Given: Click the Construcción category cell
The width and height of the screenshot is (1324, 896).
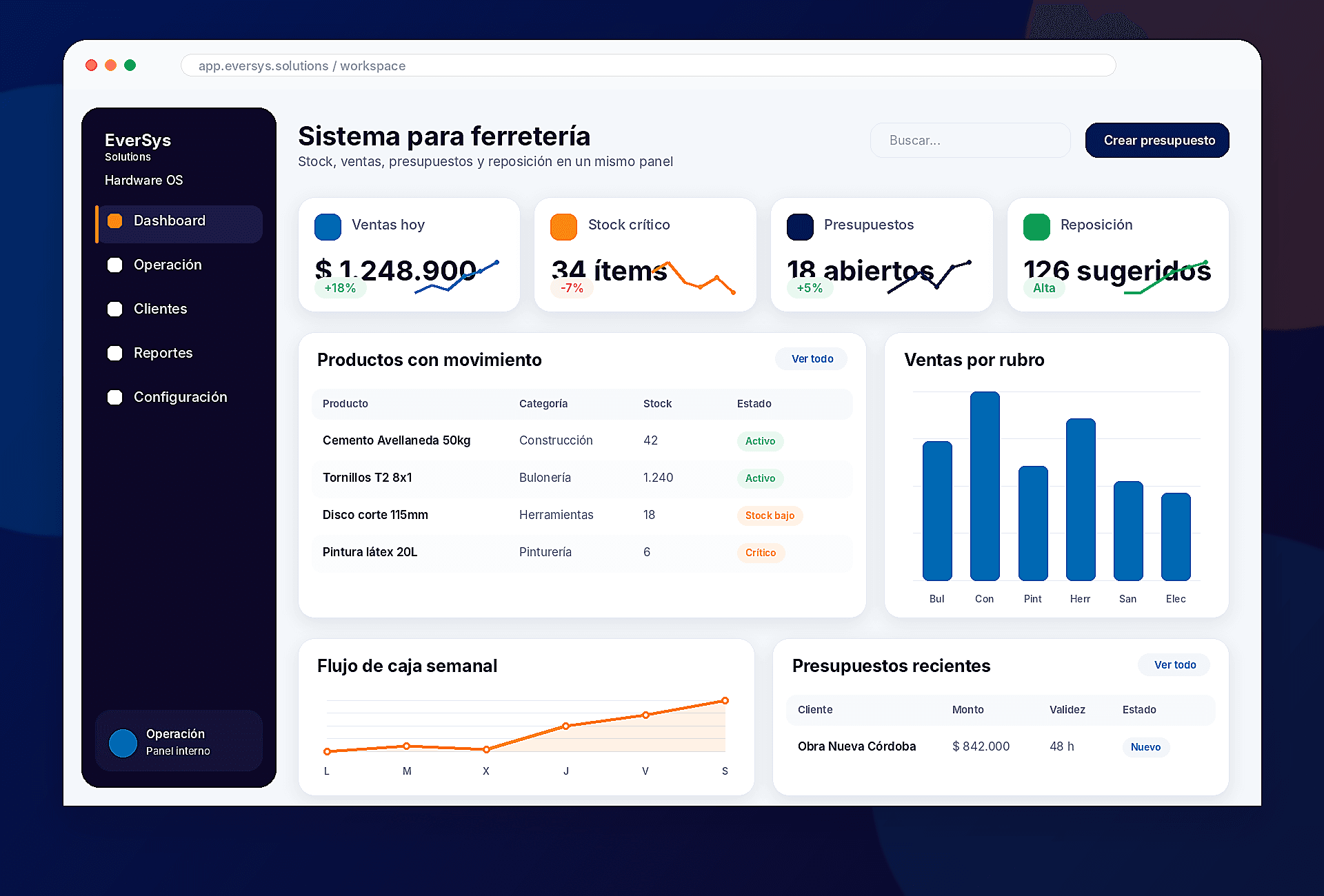Looking at the screenshot, I should click(556, 440).
